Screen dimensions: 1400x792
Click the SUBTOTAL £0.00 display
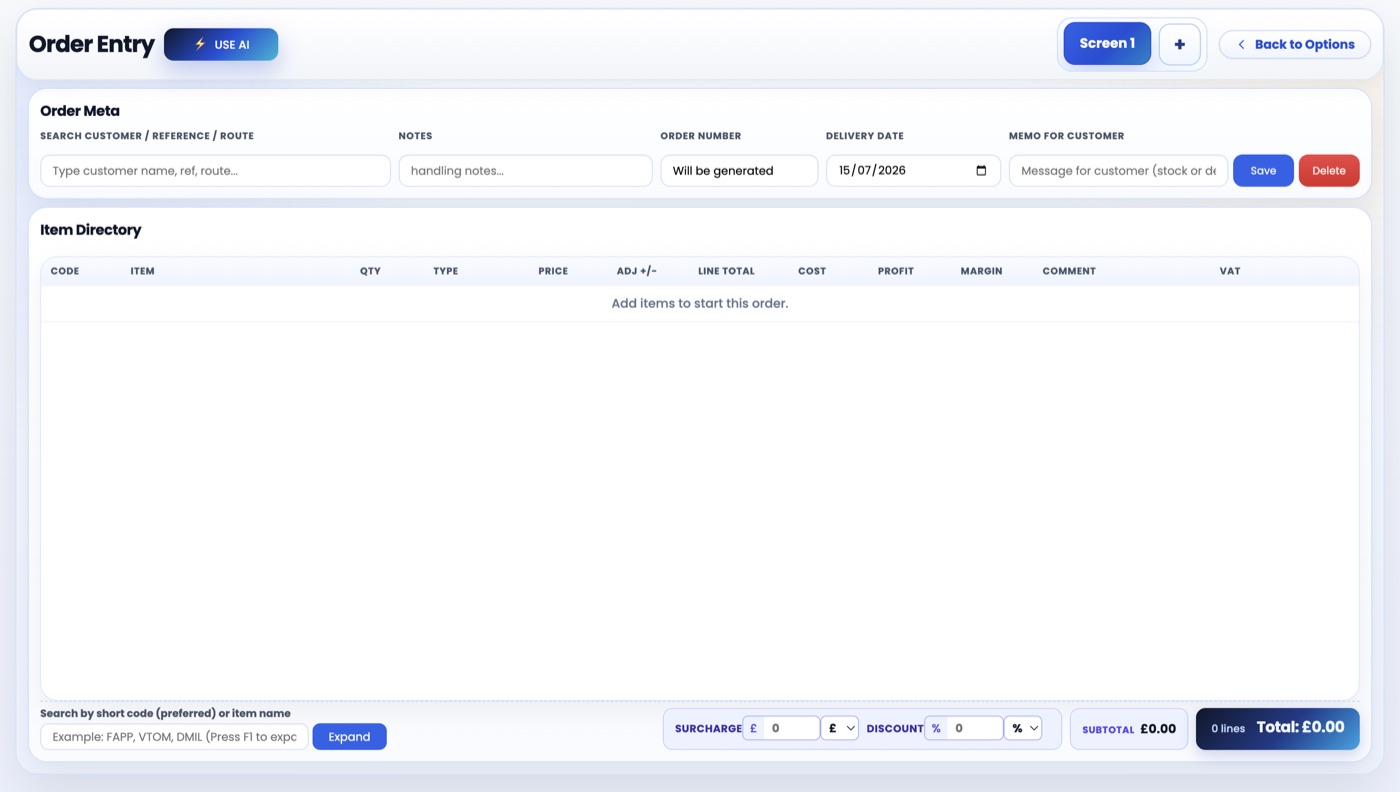1129,729
